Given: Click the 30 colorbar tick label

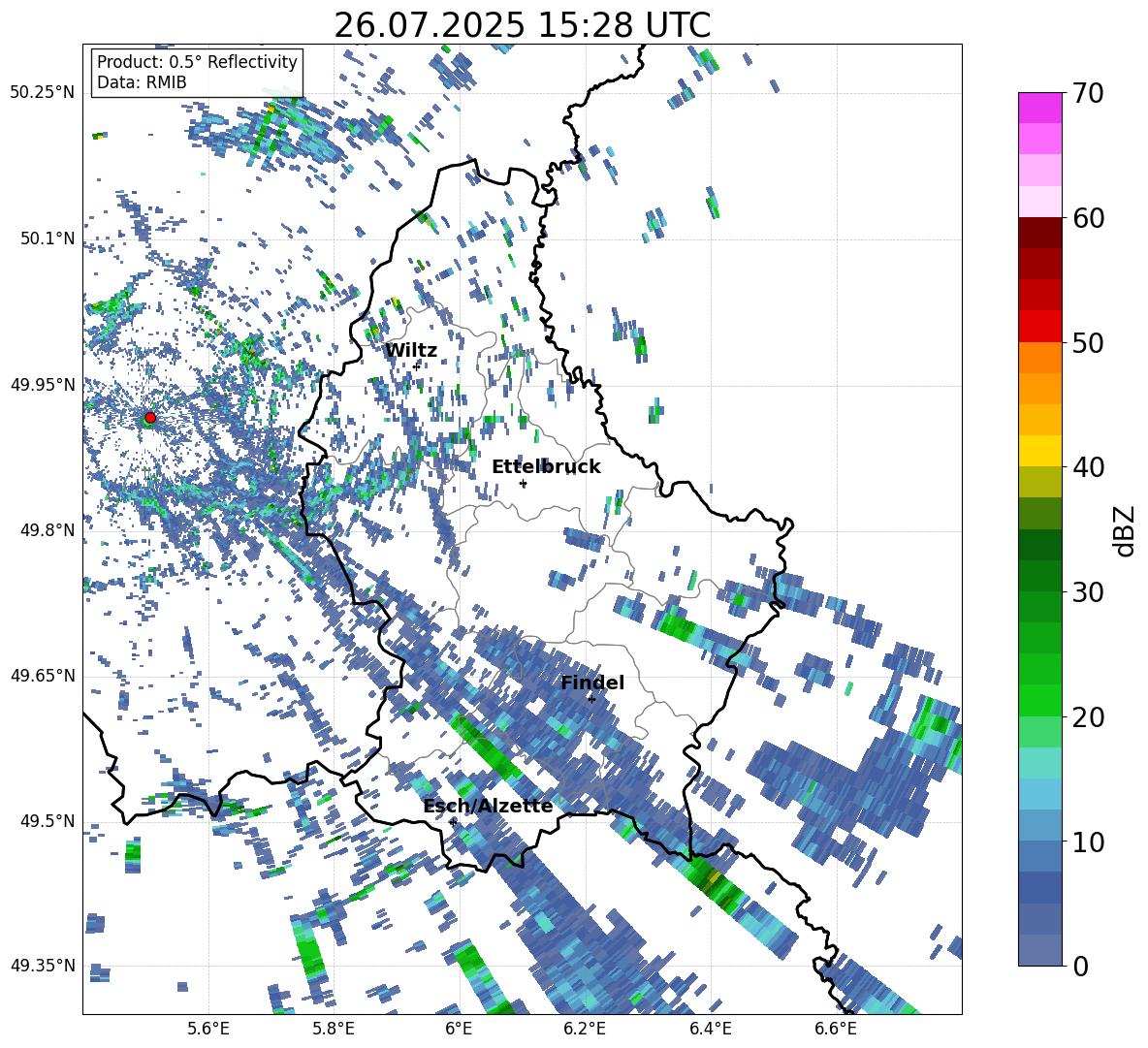Looking at the screenshot, I should [x=1087, y=592].
